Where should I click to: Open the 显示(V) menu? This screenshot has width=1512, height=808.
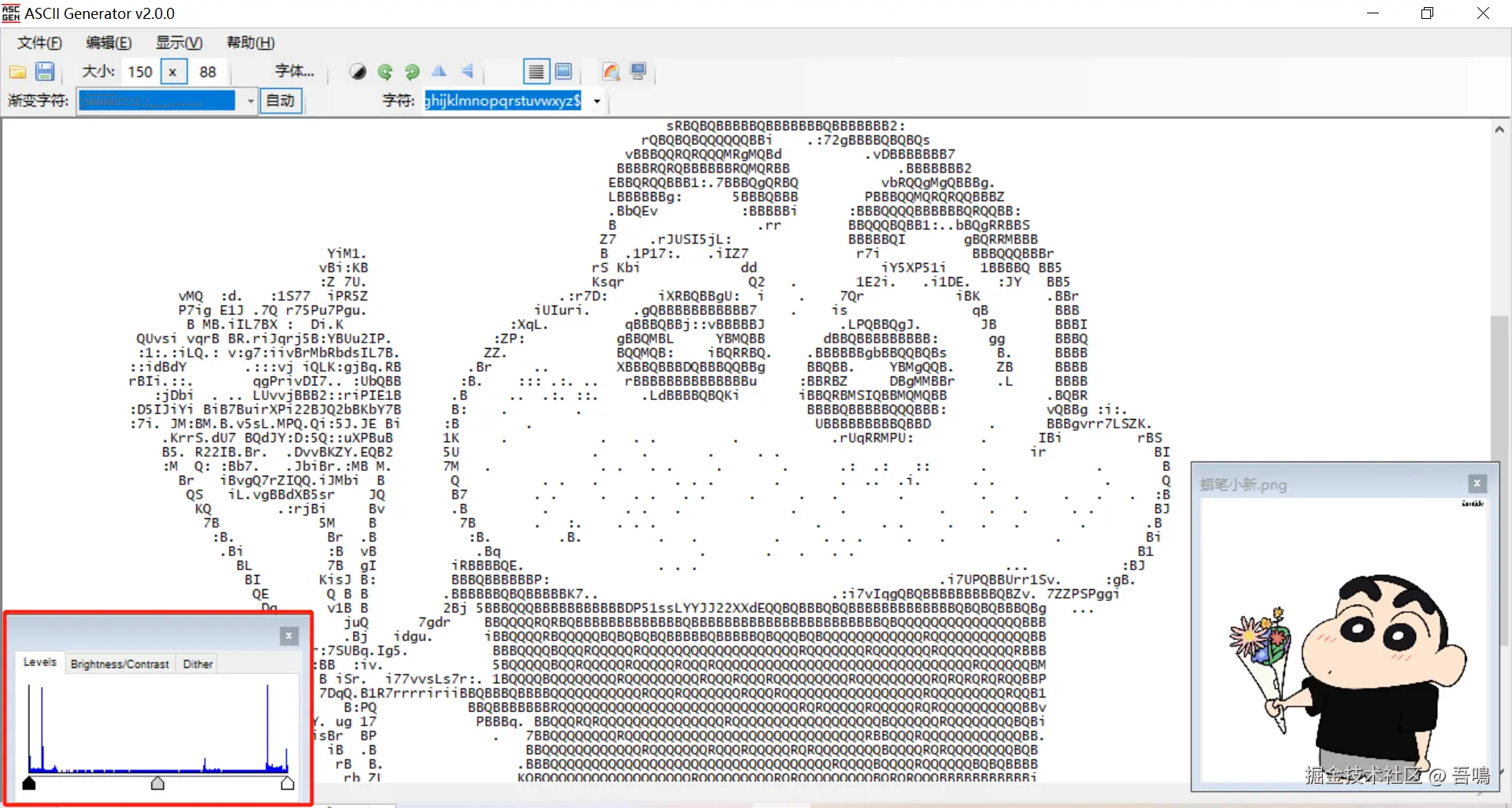(179, 43)
